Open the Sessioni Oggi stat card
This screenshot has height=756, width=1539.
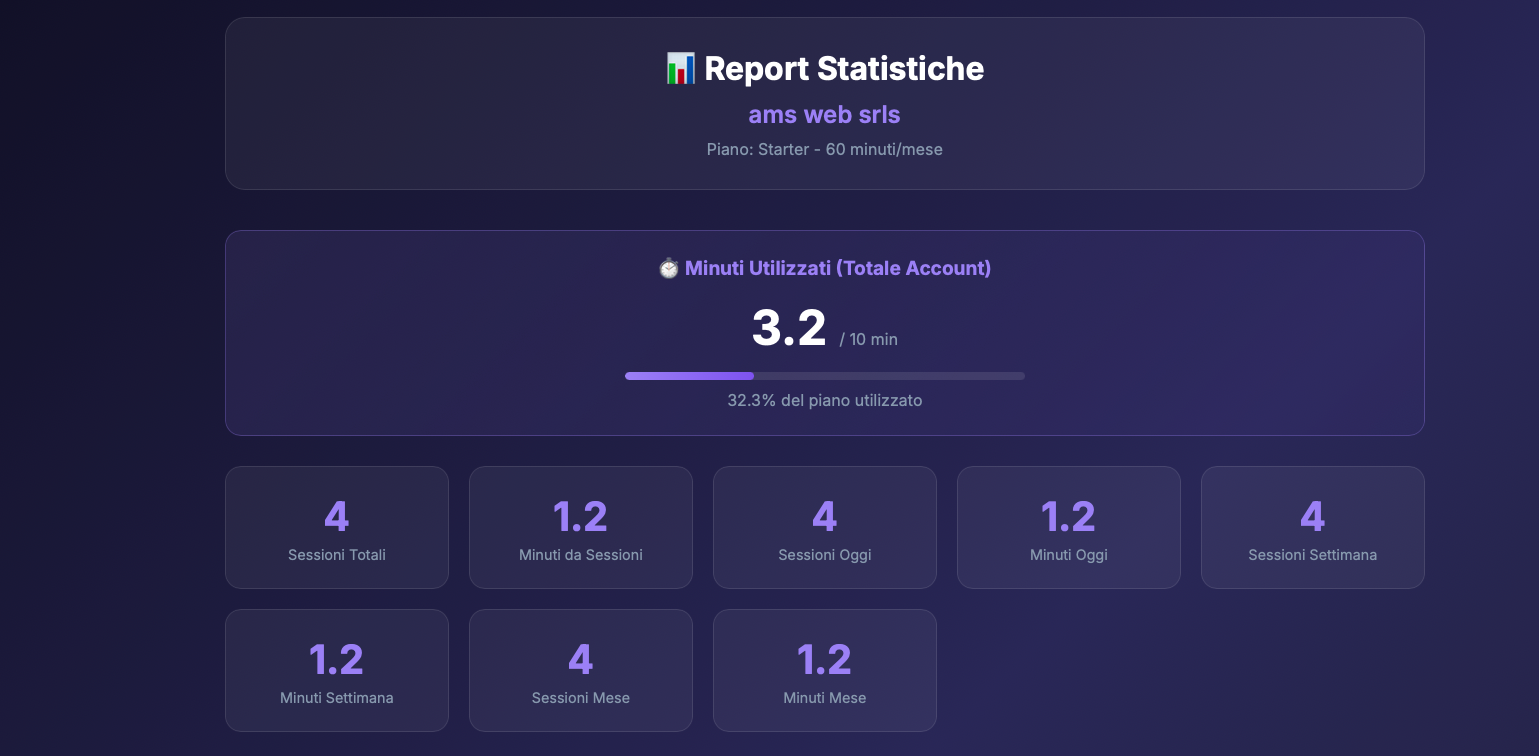click(x=824, y=527)
